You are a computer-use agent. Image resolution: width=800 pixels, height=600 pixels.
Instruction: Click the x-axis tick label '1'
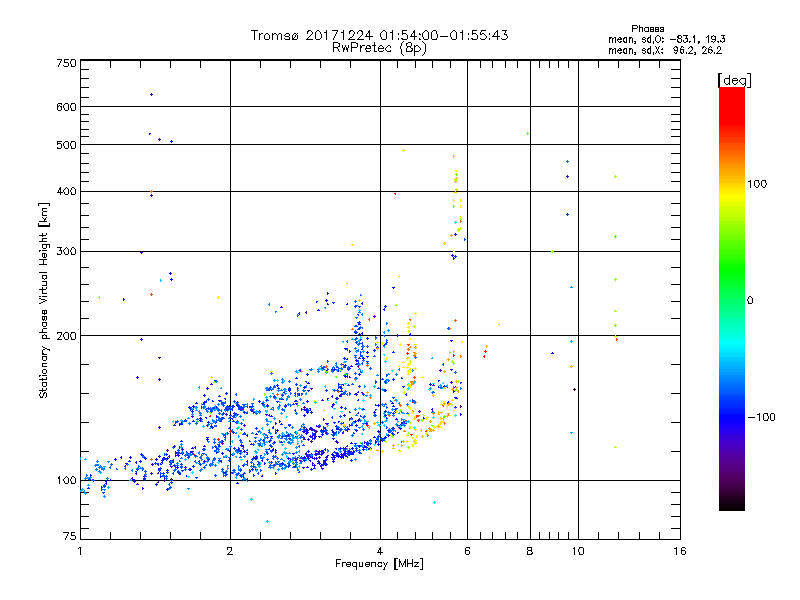[x=80, y=551]
